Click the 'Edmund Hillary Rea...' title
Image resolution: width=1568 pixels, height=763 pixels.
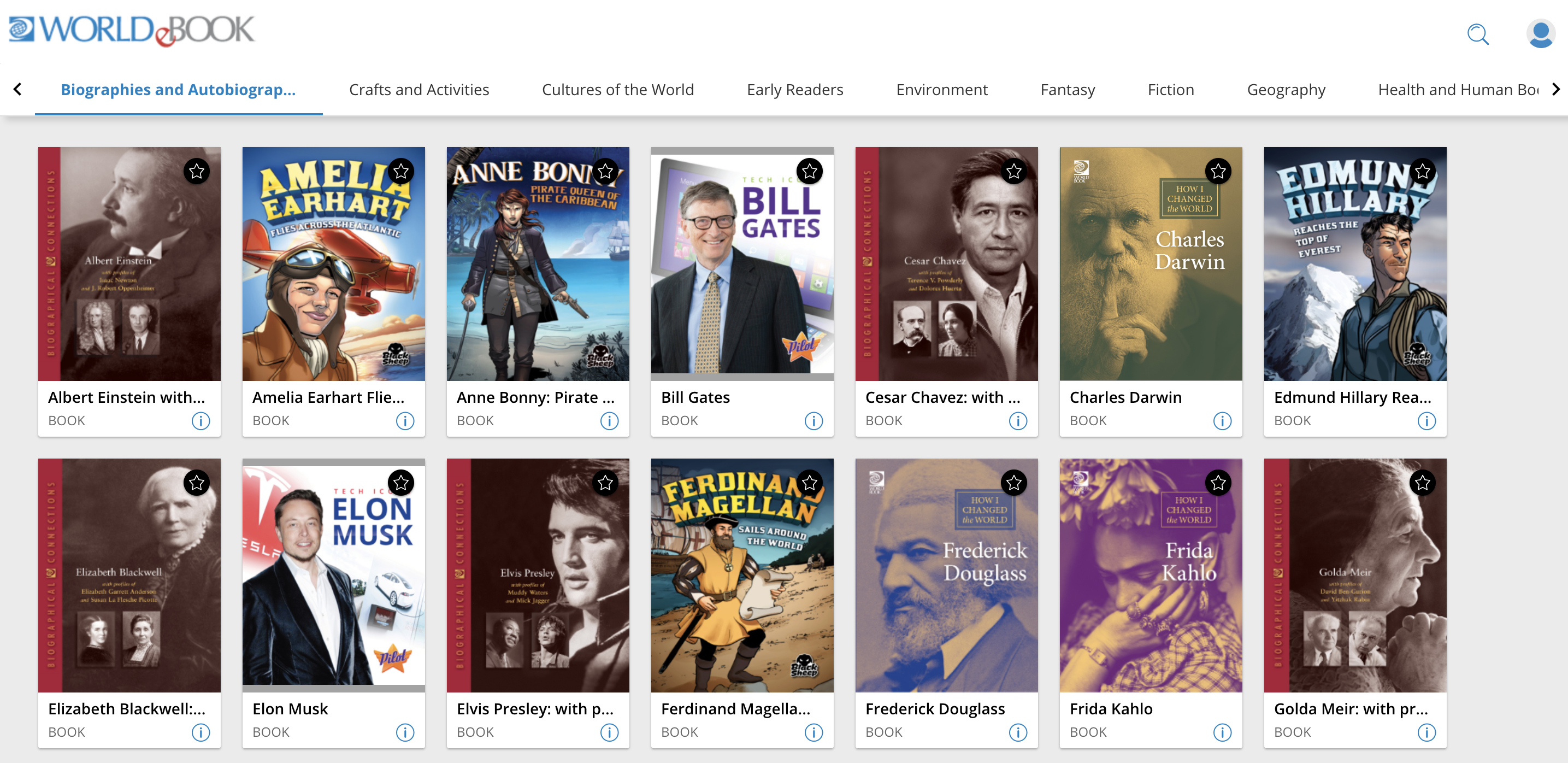click(1353, 397)
